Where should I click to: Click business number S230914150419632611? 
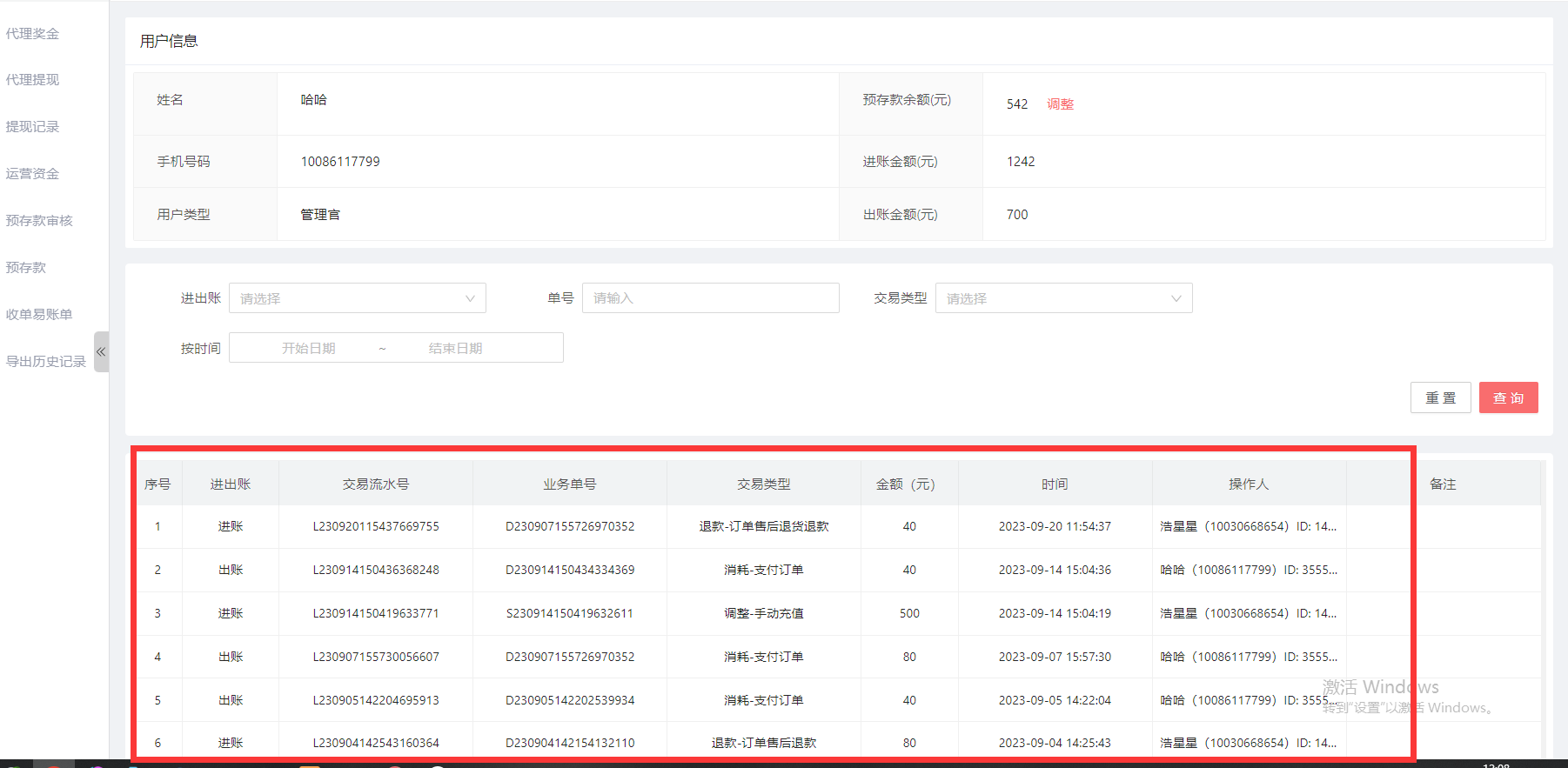pos(570,613)
